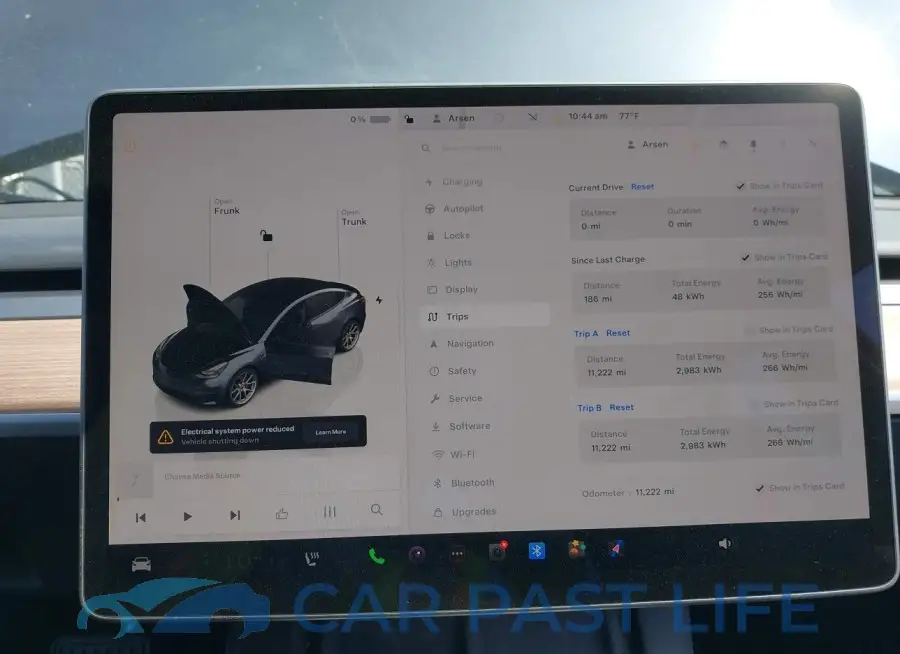Viewport: 900px width, 654px height.
Task: Enable Show in Trips Card for Trip A
Action: click(x=789, y=330)
